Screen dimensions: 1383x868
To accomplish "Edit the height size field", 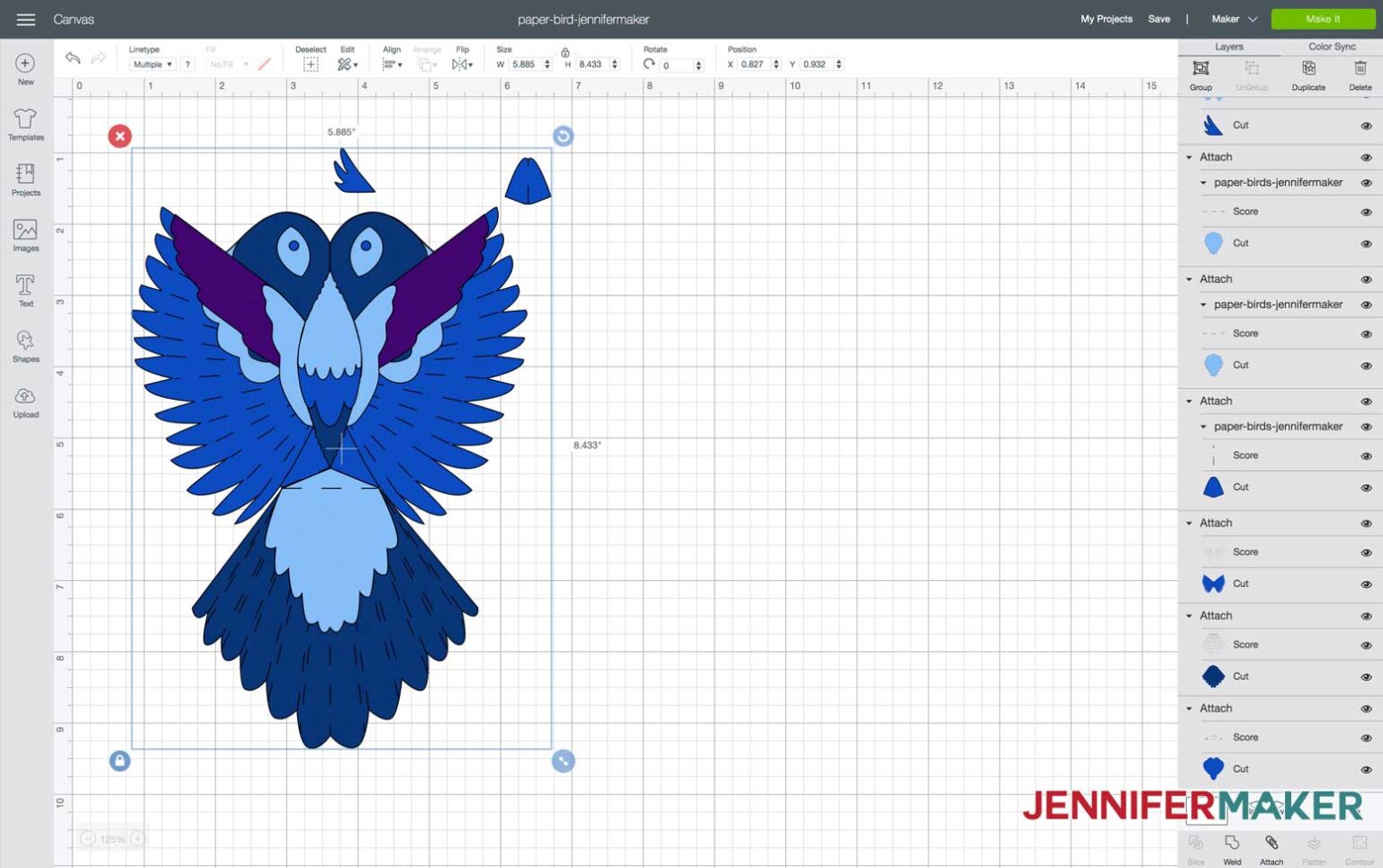I will [x=592, y=64].
